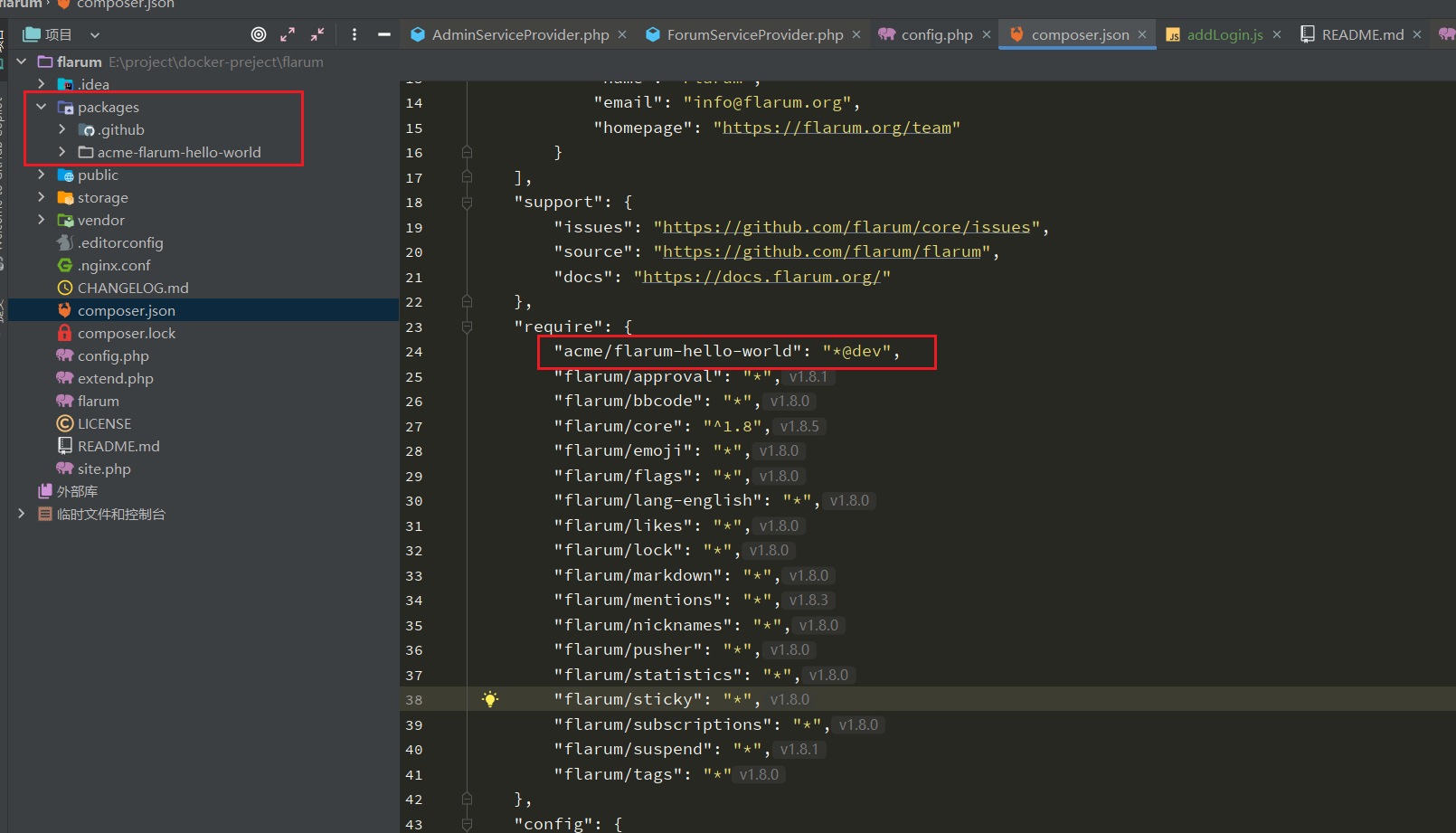Open site.php from project tree
Viewport: 1456px width, 833px height.
[x=104, y=469]
